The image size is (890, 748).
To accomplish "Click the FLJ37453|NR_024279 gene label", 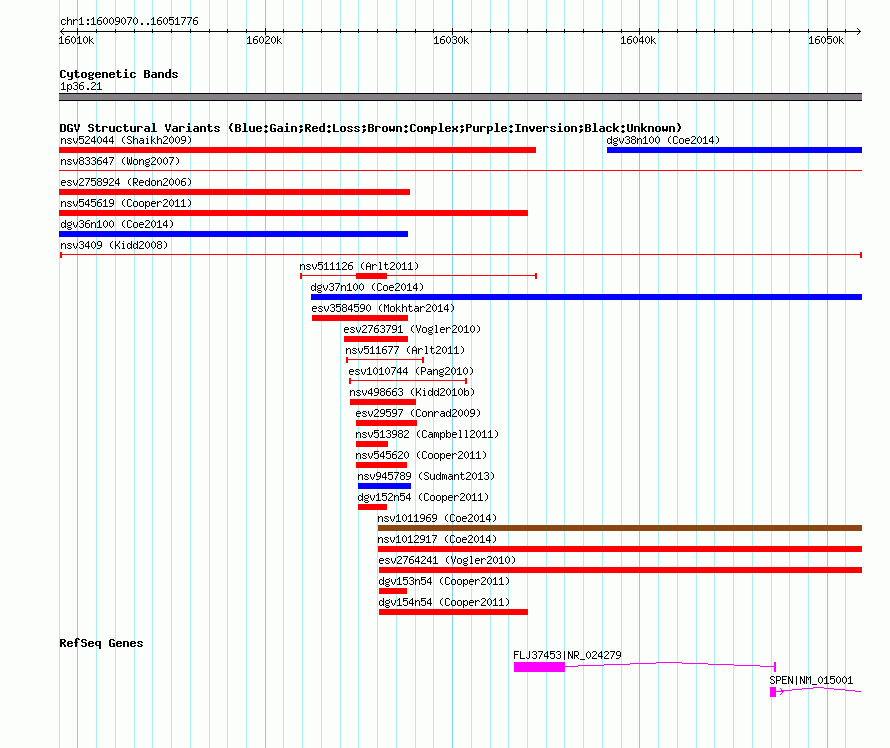I will 567,655.
